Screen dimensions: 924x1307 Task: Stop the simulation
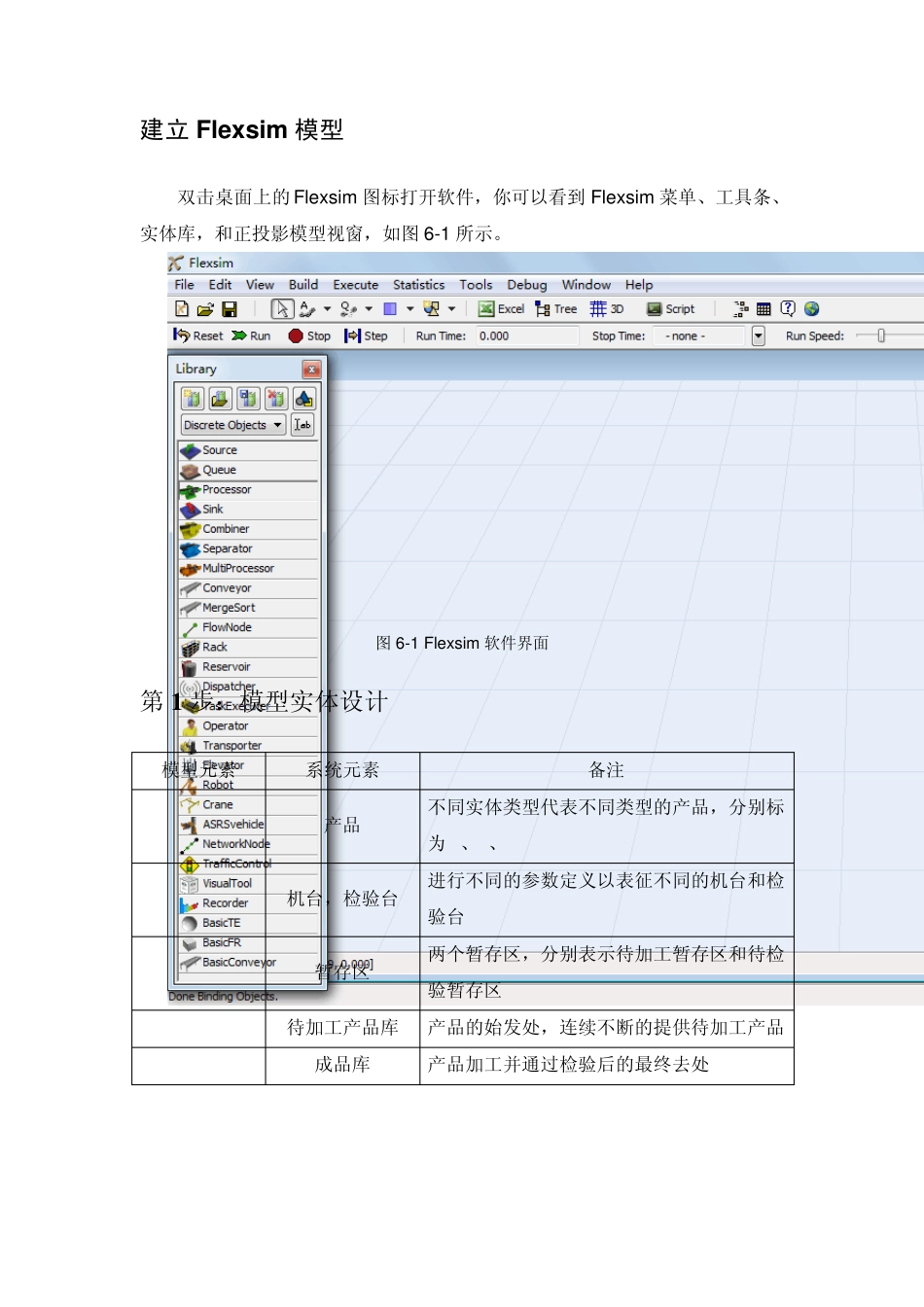tap(309, 336)
